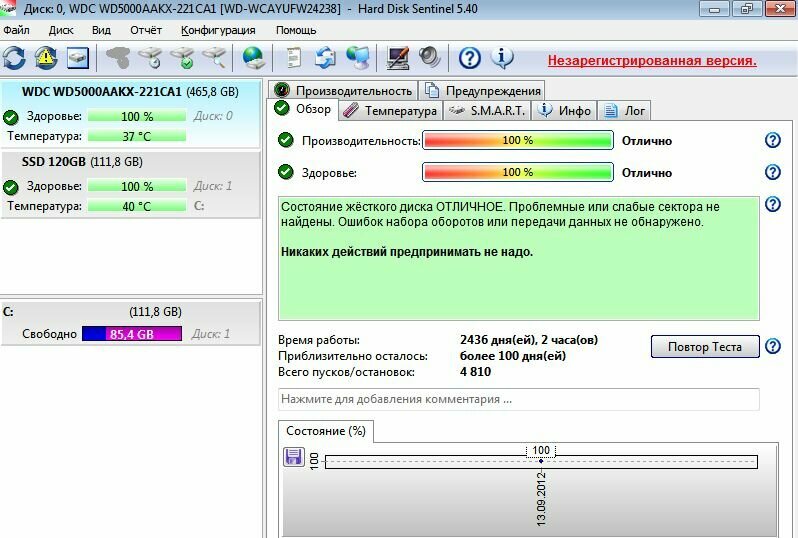Click the SSD temperature 40 °C bar

click(136, 206)
